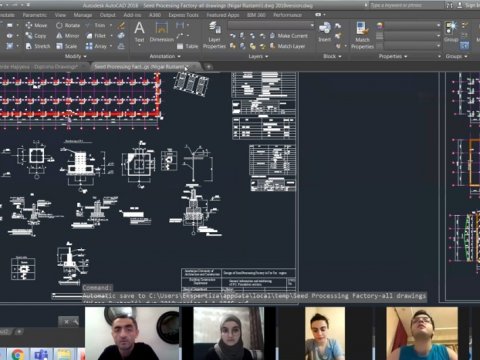Viewport: 480px width, 360px height.
Task: Switch to the Diploma Drawings file tab
Action: [x=43, y=67]
